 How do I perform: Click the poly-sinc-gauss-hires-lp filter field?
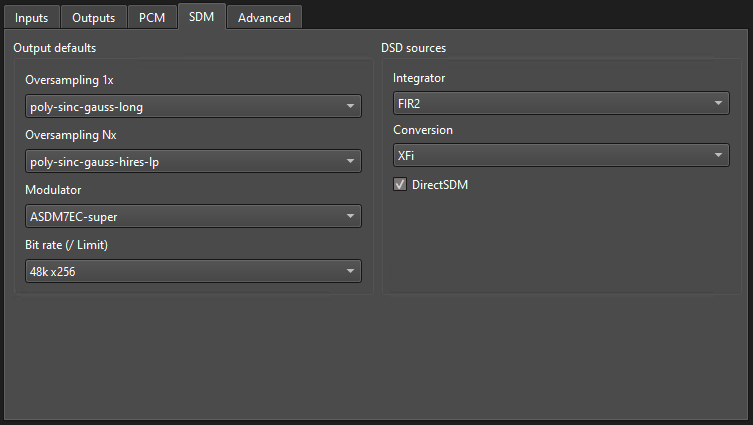(193, 161)
